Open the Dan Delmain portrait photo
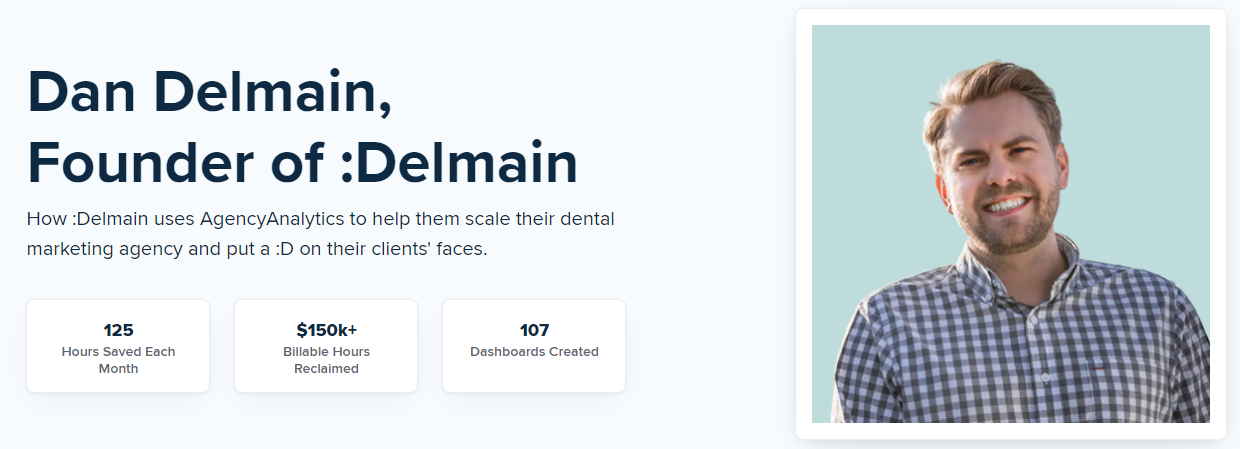The width and height of the screenshot is (1240, 449). coord(1010,224)
